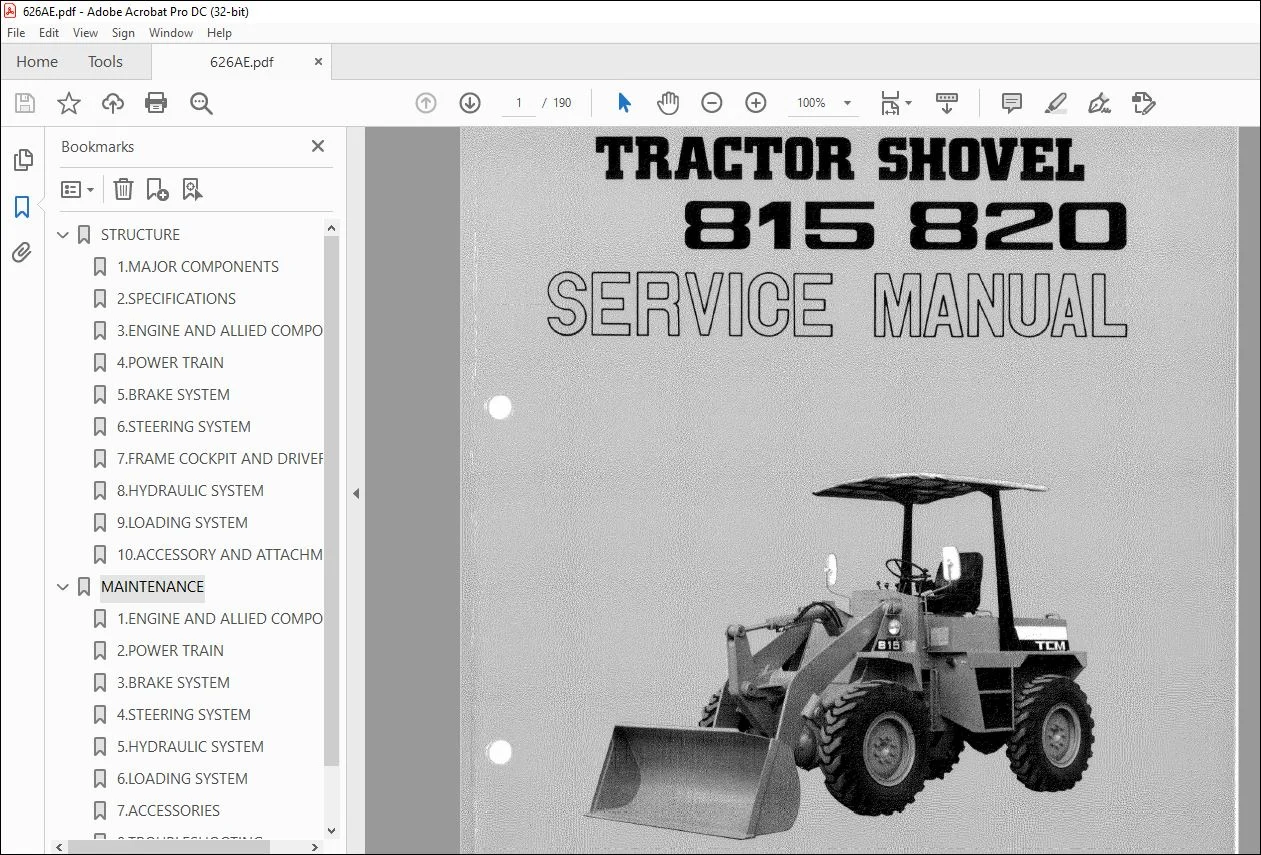Upload the file to cloud
This screenshot has width=1261, height=855.
[x=113, y=103]
